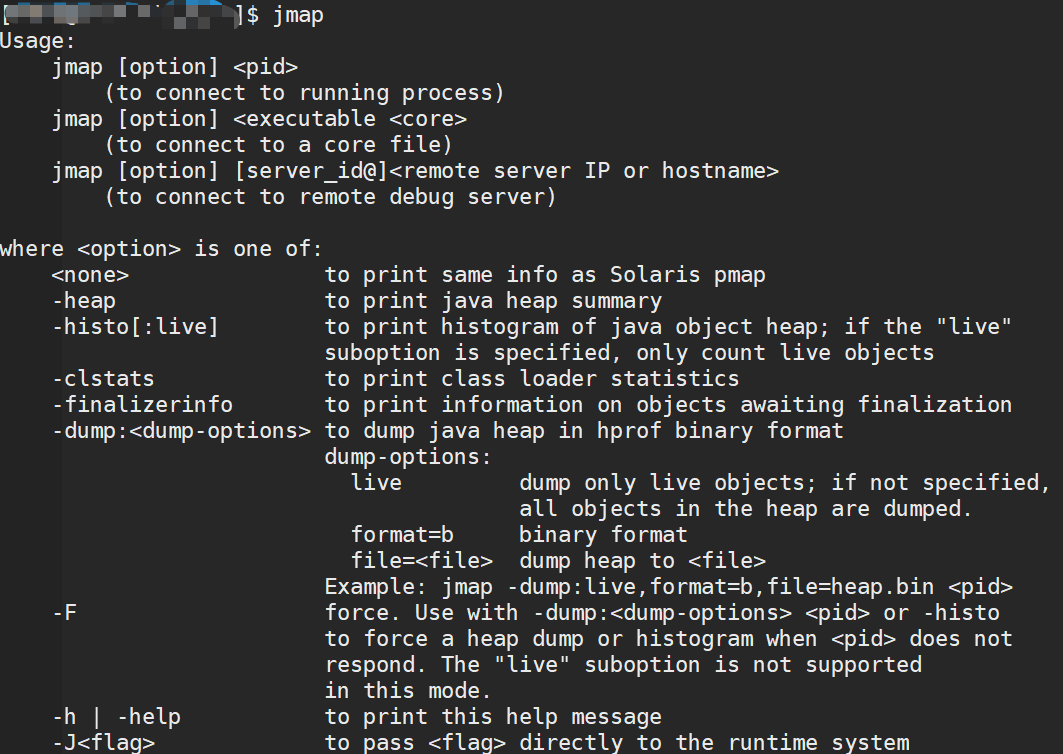Click the -h | -help option
This screenshot has height=754, width=1063.
click(117, 717)
